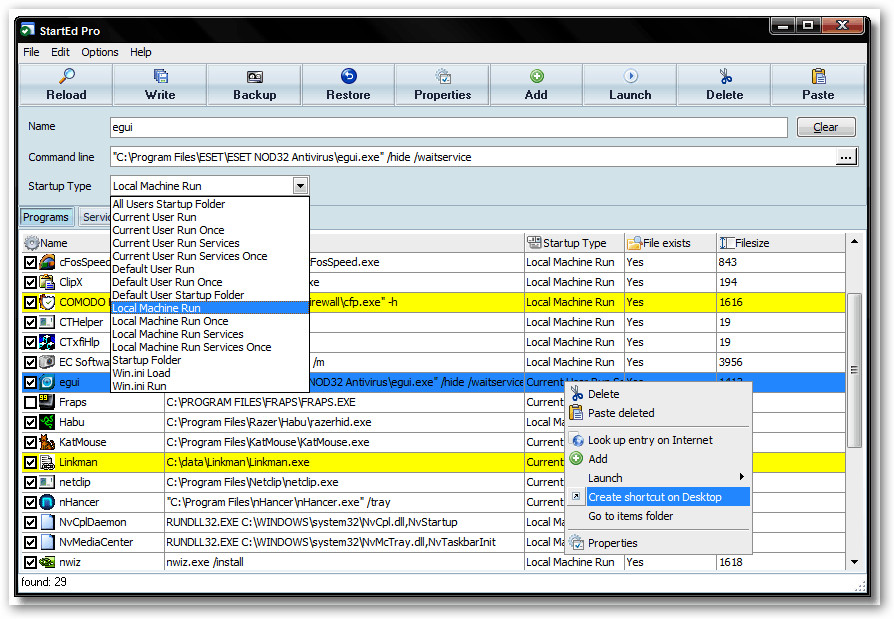Expand the Launch submenu in context menu

[659, 478]
